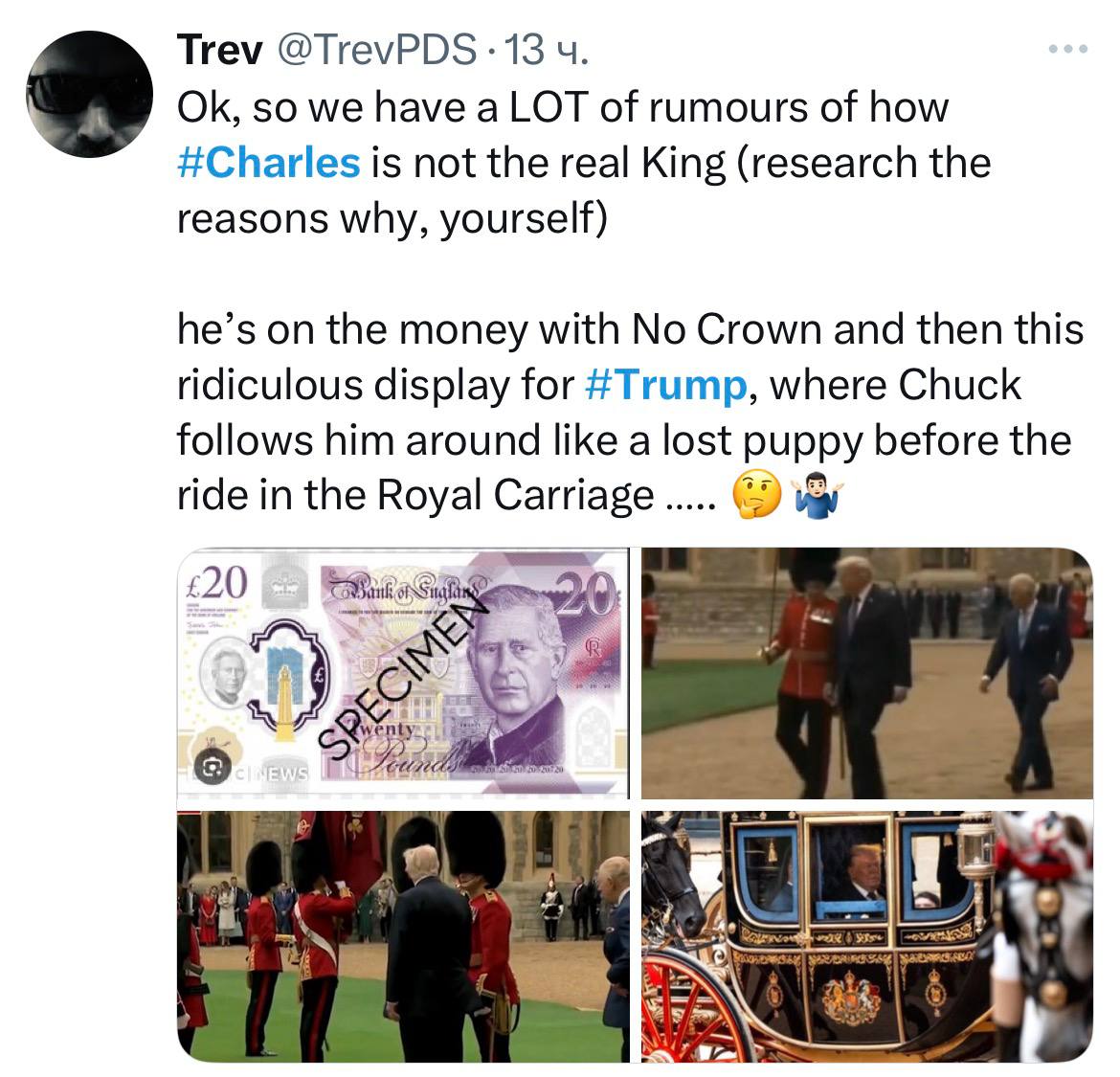Viewport: 1120px width, 1077px height.
Task: Open the #Trump hashtag
Action: [x=665, y=385]
